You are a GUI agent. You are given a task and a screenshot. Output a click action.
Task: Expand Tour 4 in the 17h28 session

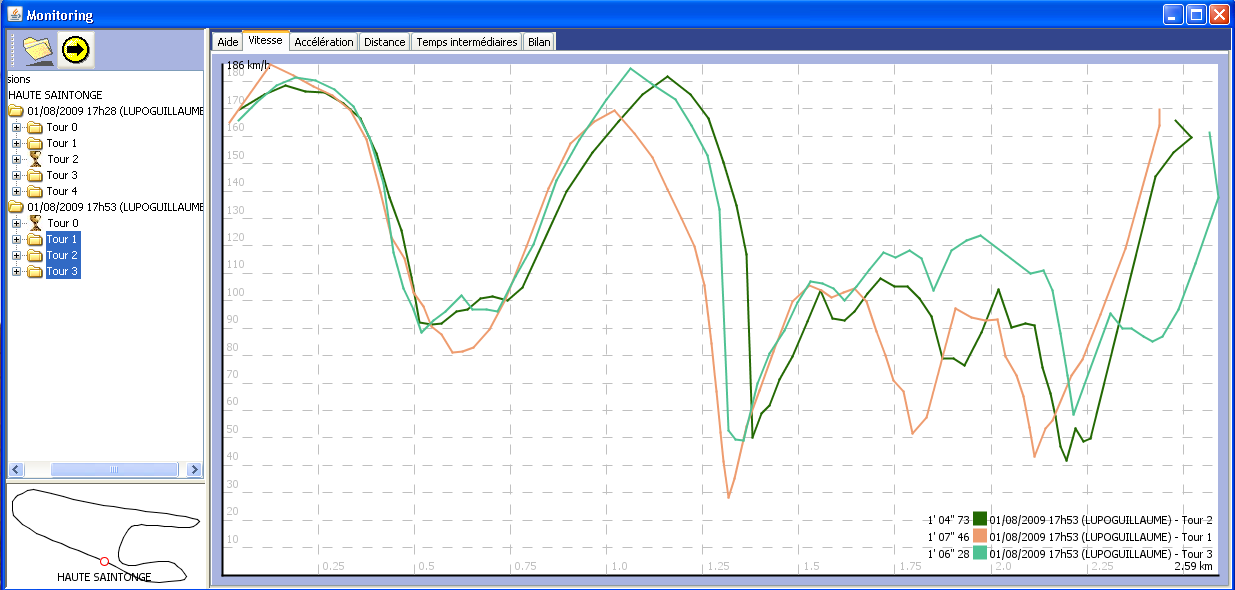[x=17, y=191]
